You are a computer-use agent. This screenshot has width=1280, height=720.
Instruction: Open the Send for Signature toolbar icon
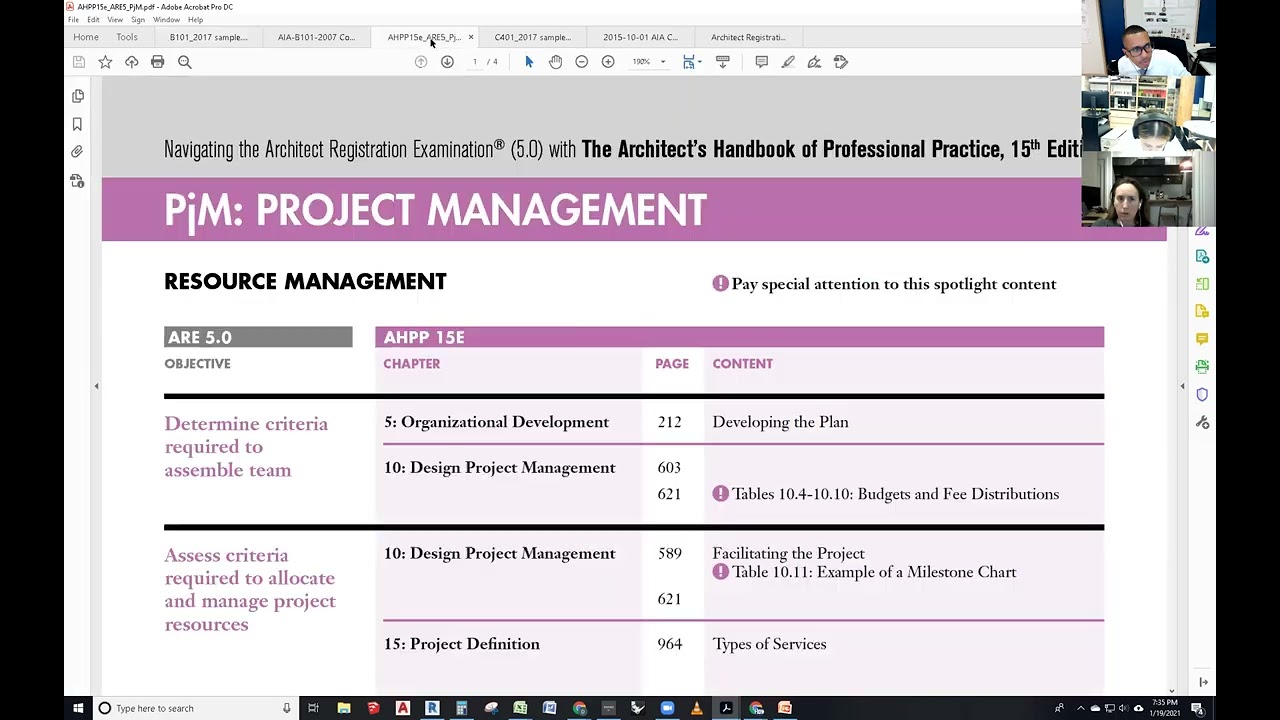(840, 62)
